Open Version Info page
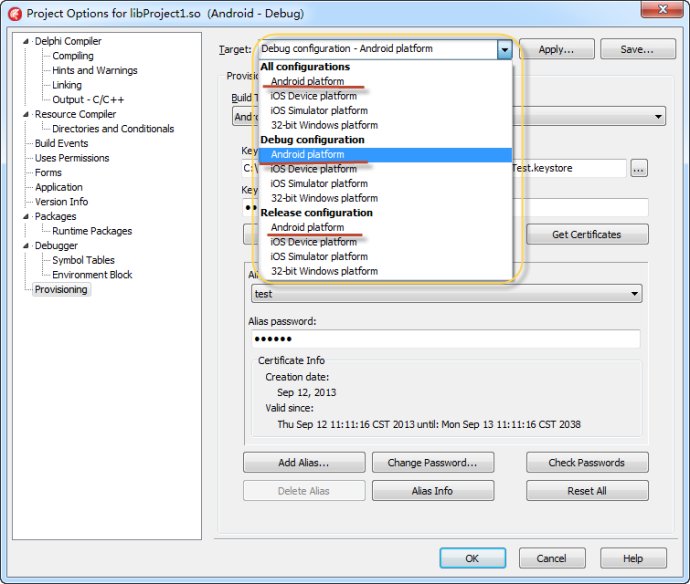690x584 pixels. coord(62,202)
